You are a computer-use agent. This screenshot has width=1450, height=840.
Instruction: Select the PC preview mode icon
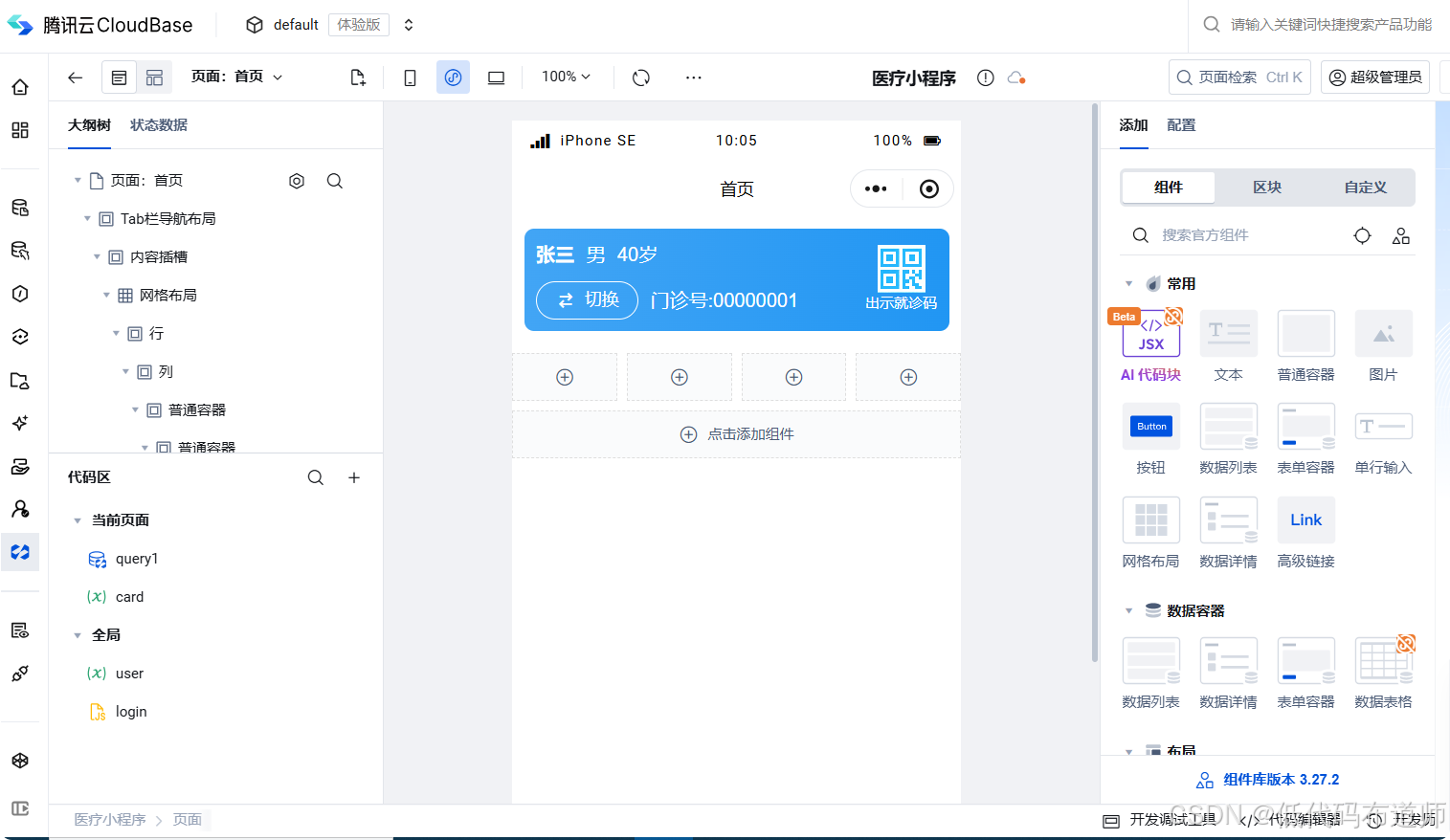[x=496, y=77]
